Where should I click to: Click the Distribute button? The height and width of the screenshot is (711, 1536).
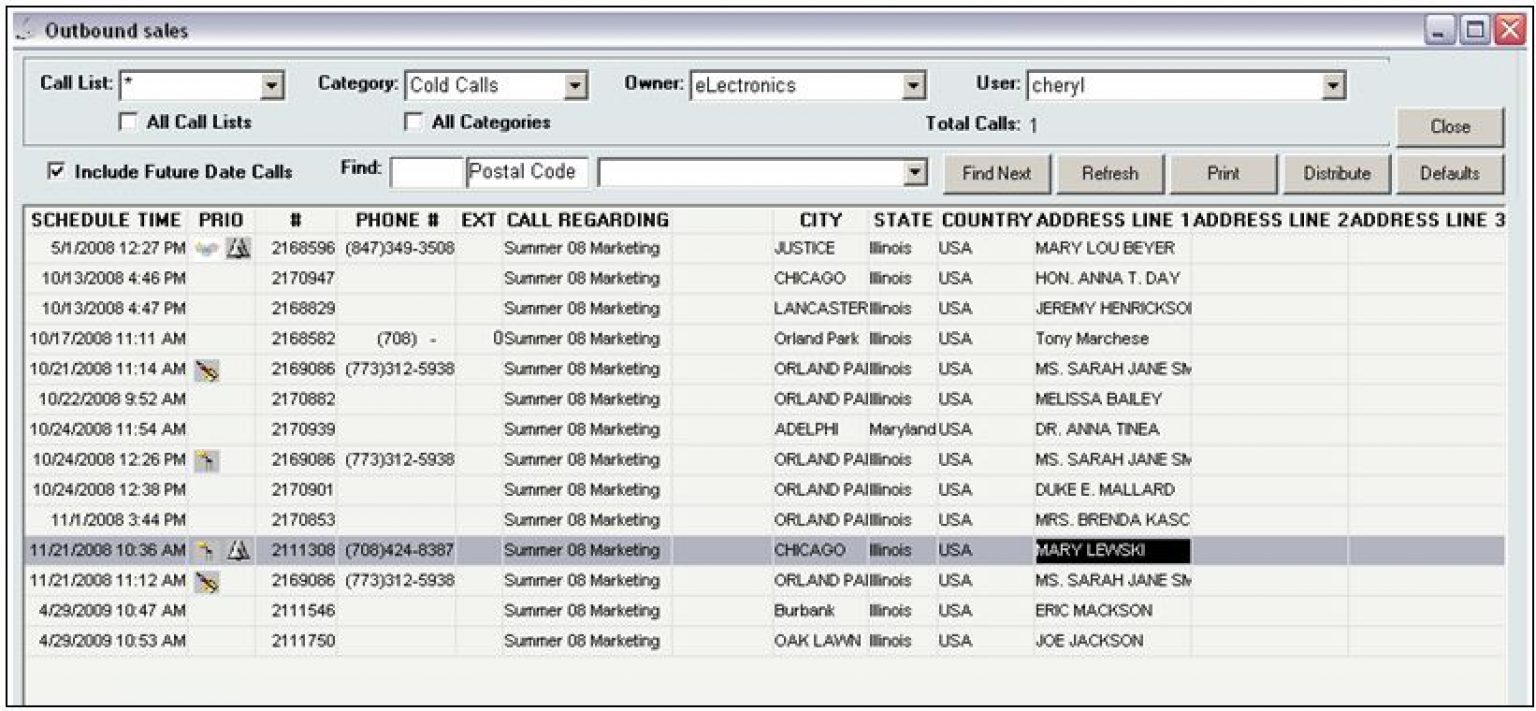[1338, 172]
